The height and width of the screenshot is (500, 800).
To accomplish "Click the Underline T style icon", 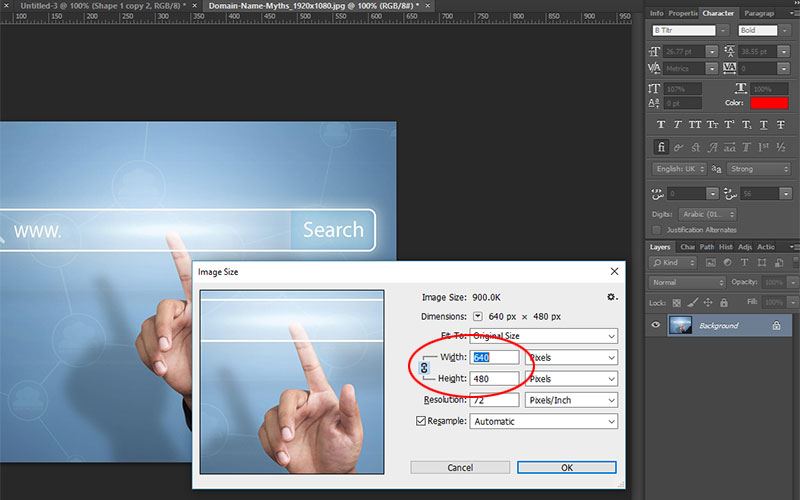I will click(x=763, y=124).
